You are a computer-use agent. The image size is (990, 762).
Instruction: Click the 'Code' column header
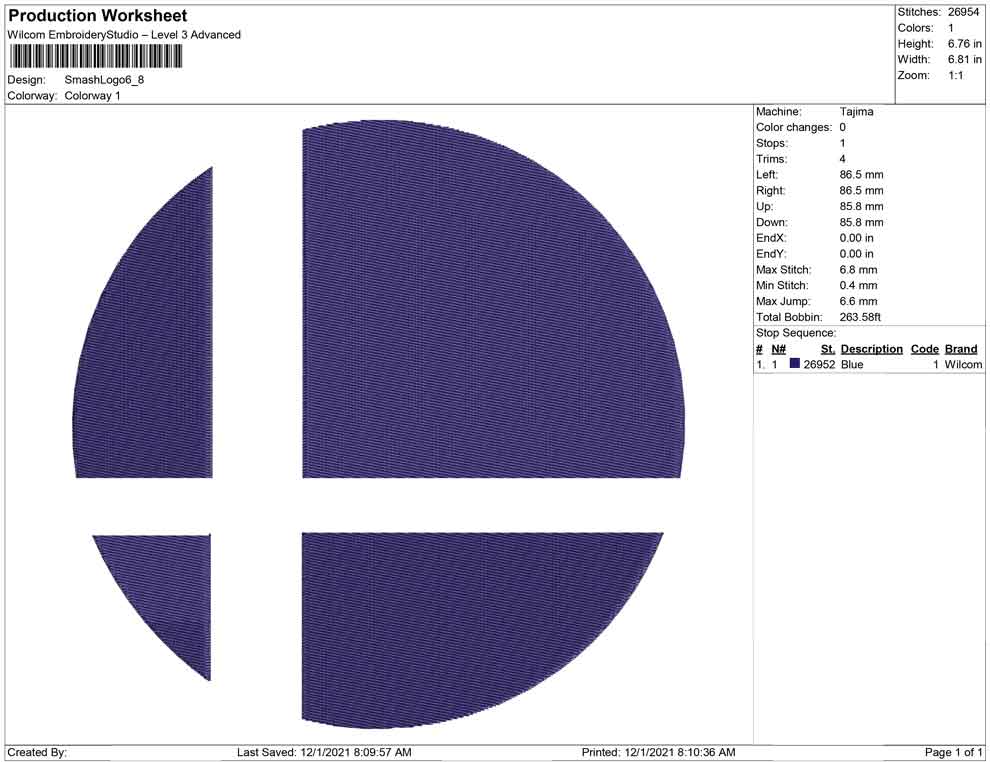(x=924, y=349)
